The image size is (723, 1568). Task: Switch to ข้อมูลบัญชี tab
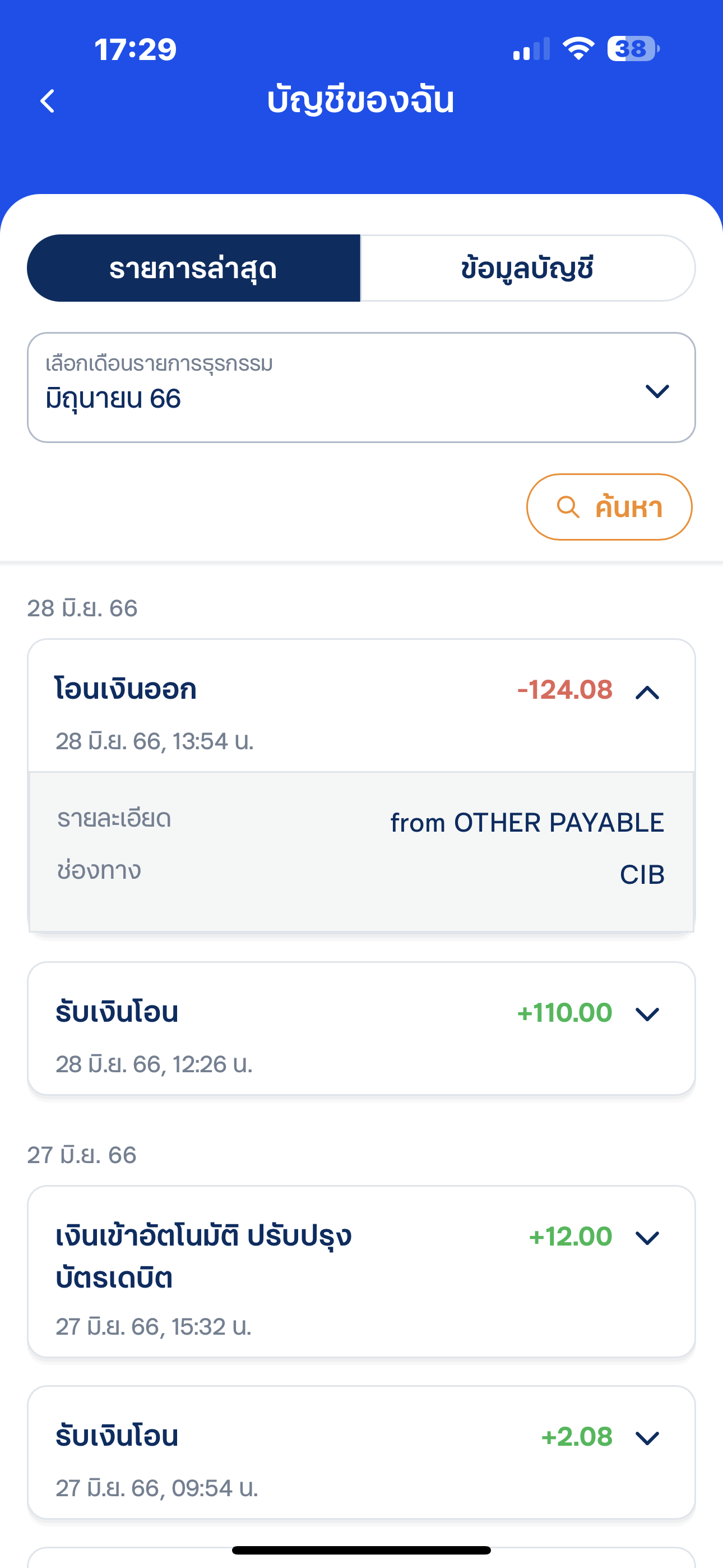[x=527, y=269]
